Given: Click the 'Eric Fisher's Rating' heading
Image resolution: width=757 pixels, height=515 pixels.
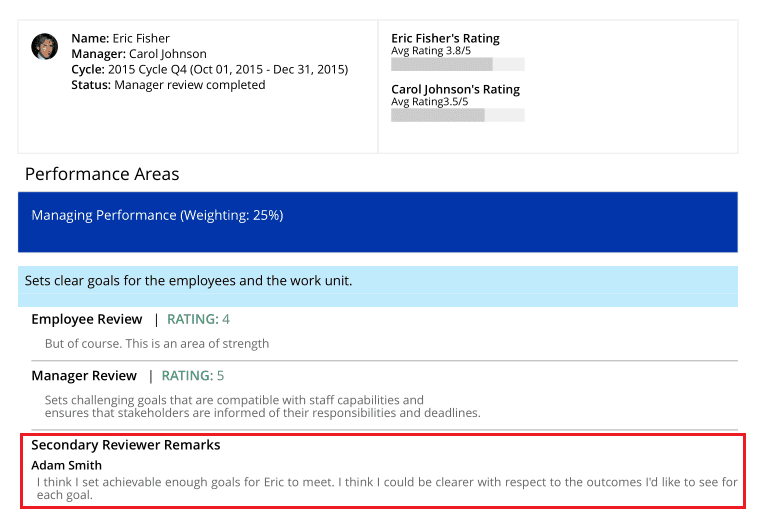Looking at the screenshot, I should (x=445, y=38).
